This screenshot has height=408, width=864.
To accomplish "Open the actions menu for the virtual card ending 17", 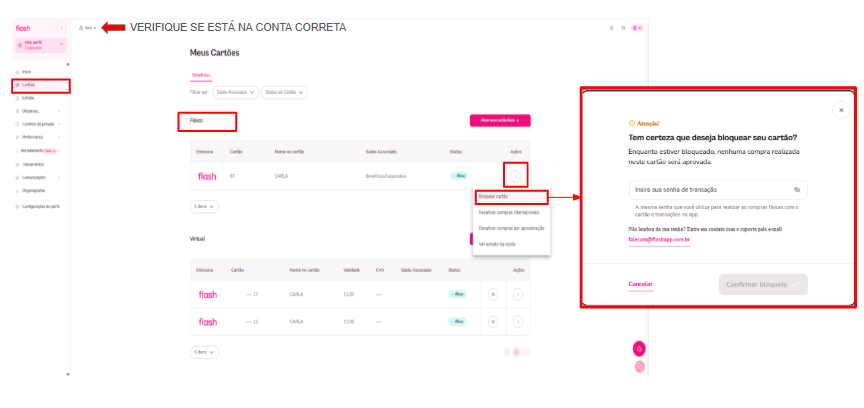I will click(x=518, y=294).
